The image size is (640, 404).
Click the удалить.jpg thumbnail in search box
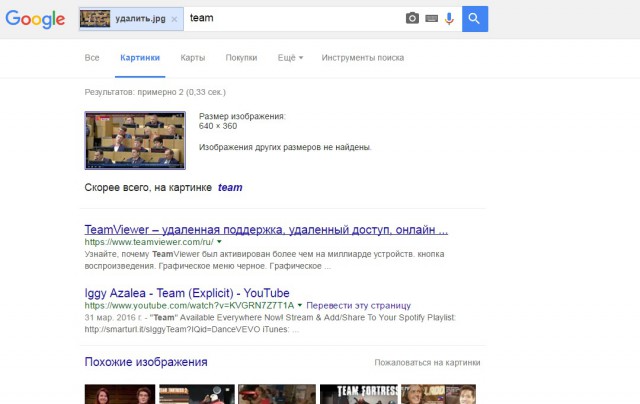[x=95, y=19]
